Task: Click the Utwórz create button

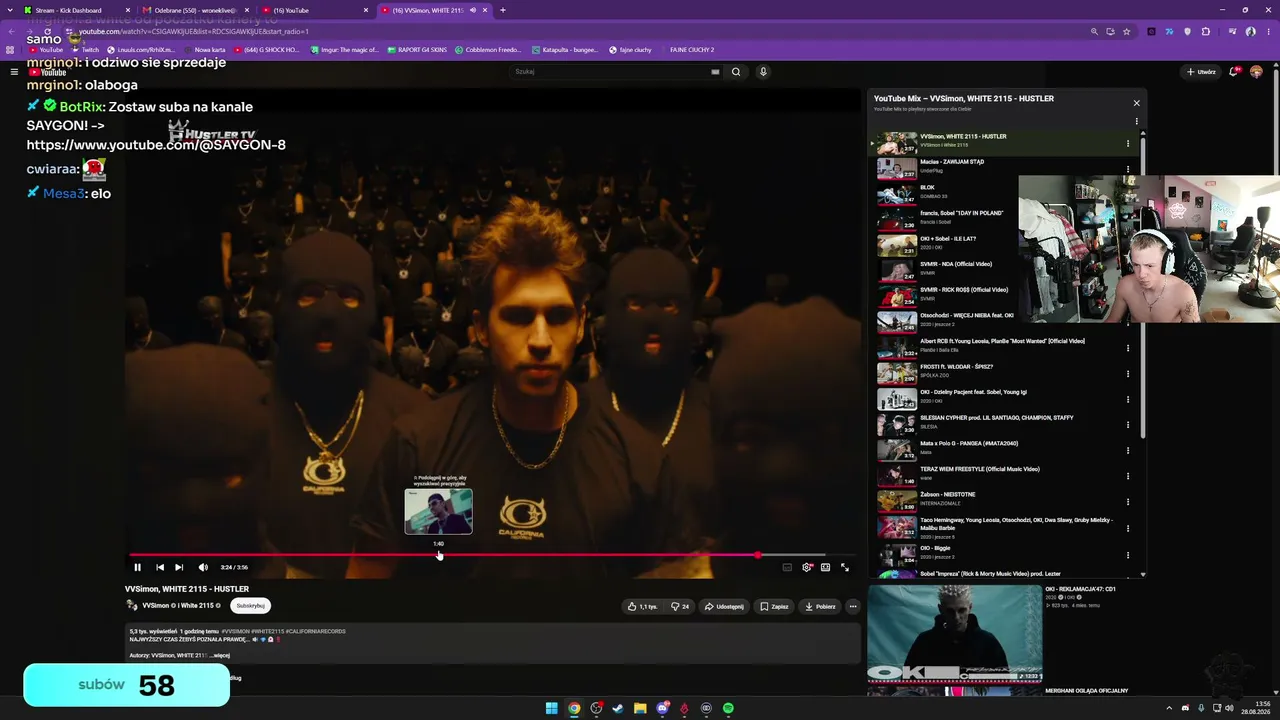Action: [x=1201, y=72]
